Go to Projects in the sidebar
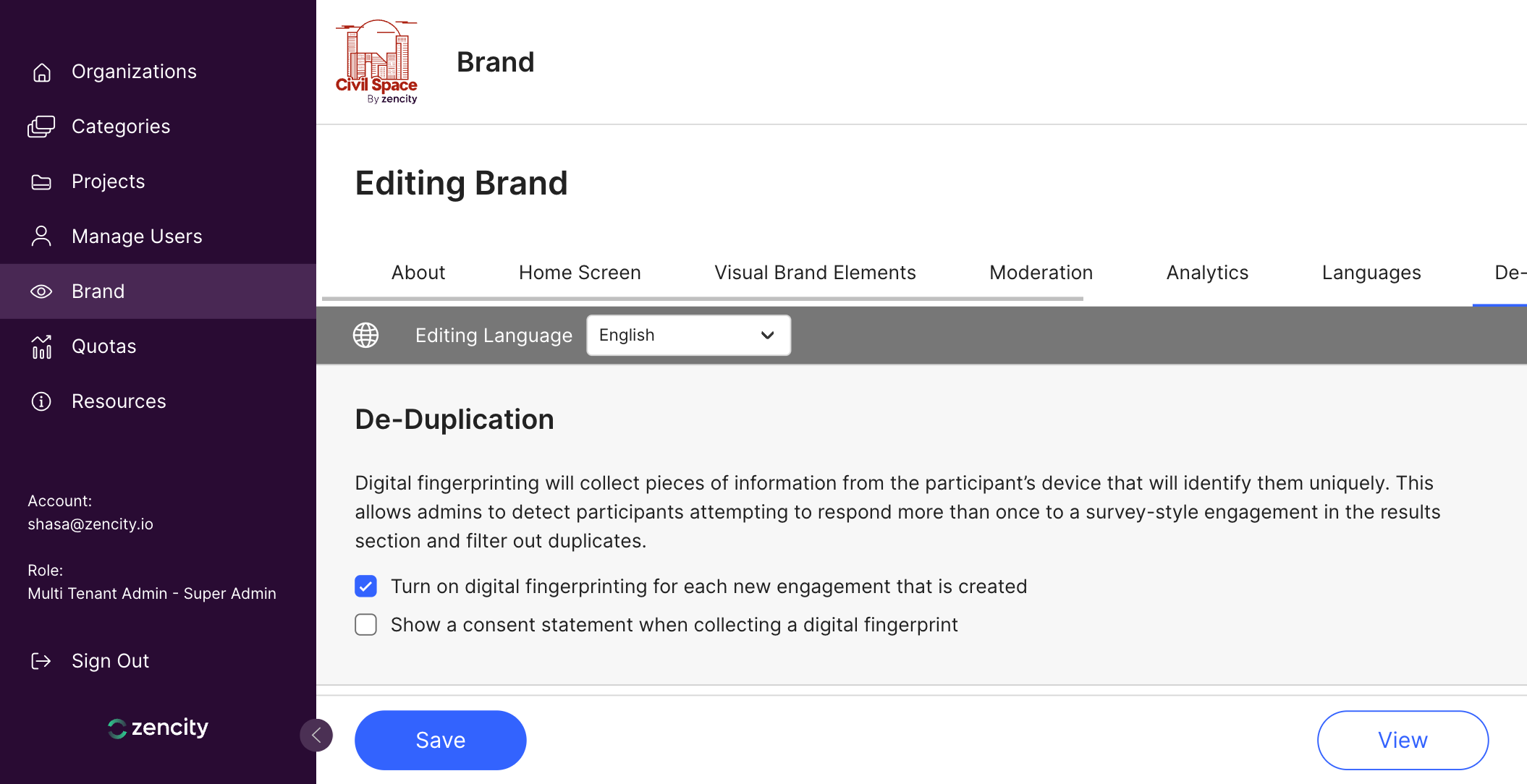 (x=158, y=182)
